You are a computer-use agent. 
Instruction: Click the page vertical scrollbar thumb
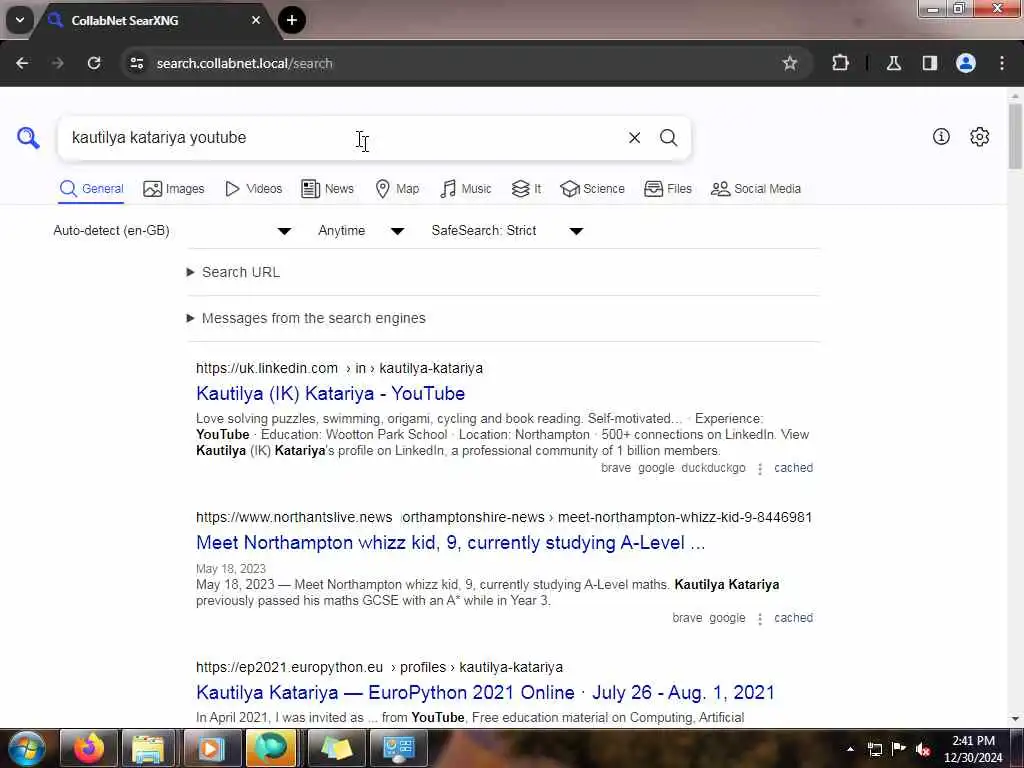pyautogui.click(x=1015, y=136)
